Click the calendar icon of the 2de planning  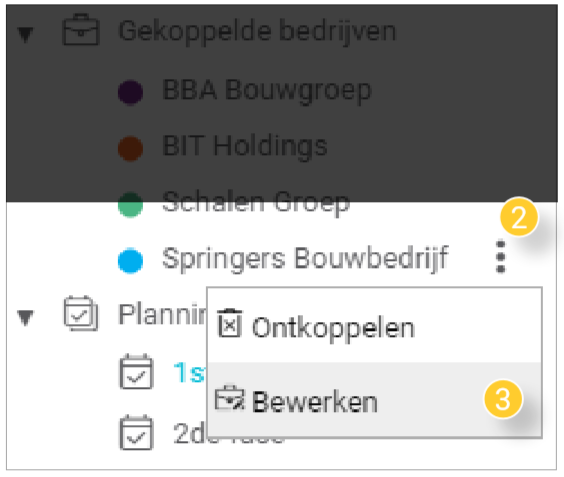click(x=136, y=432)
